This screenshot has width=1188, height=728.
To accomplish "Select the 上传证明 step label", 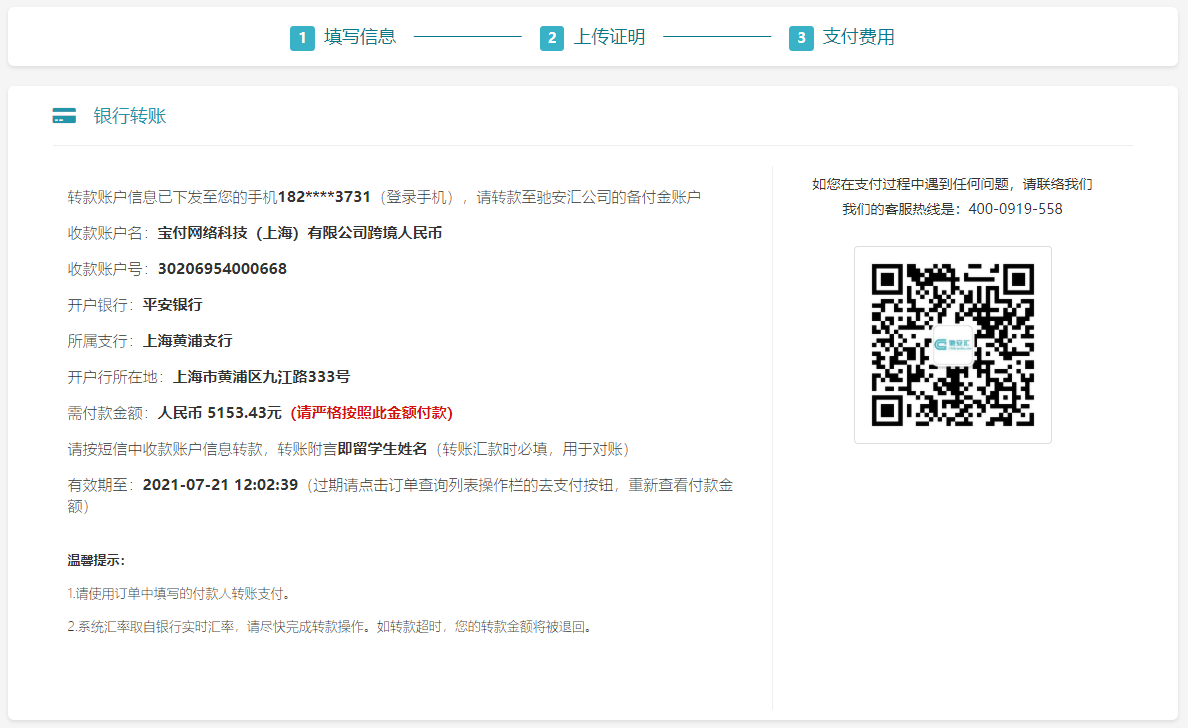I will point(609,37).
